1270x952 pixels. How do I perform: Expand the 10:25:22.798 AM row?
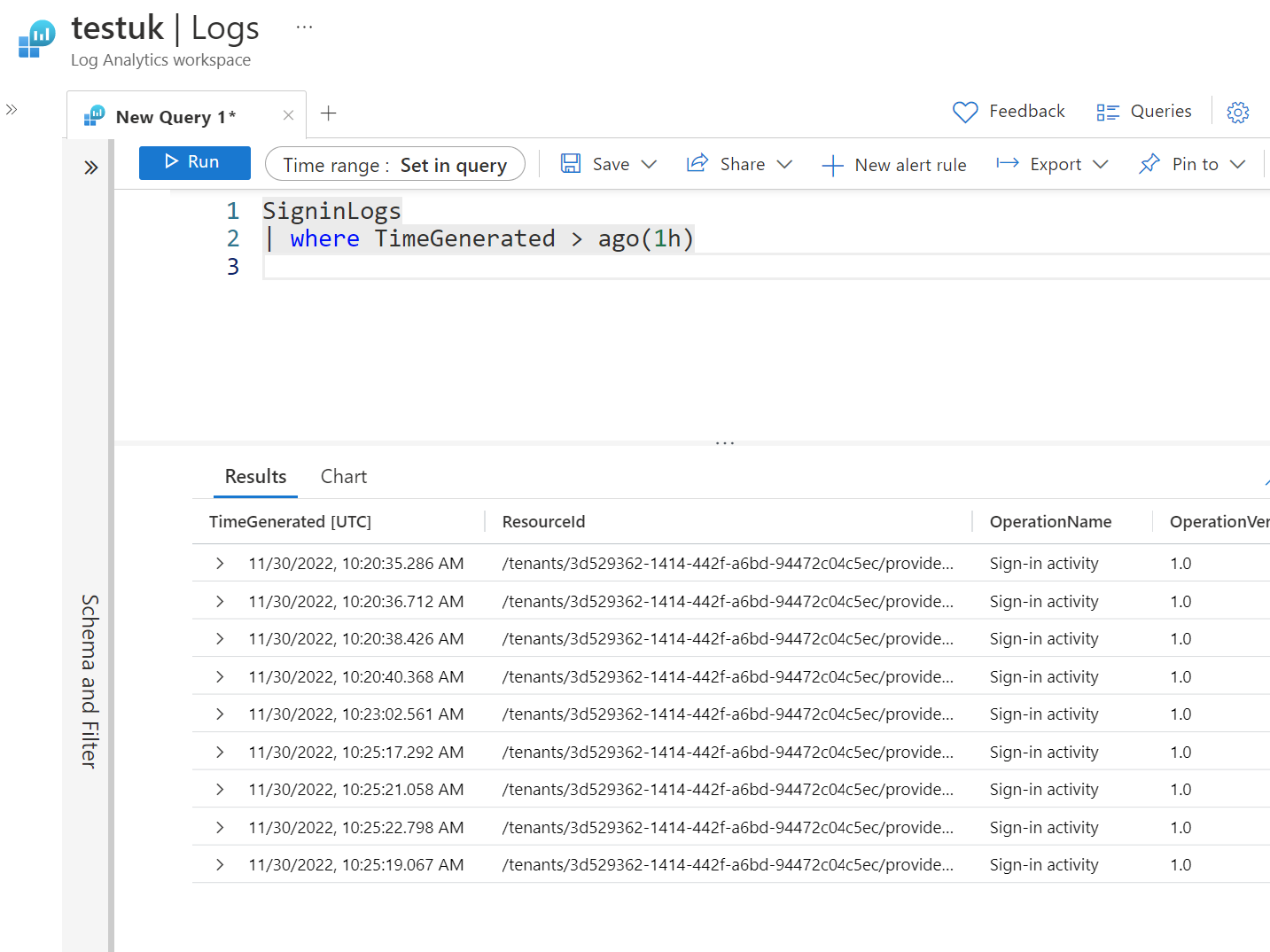click(x=220, y=828)
